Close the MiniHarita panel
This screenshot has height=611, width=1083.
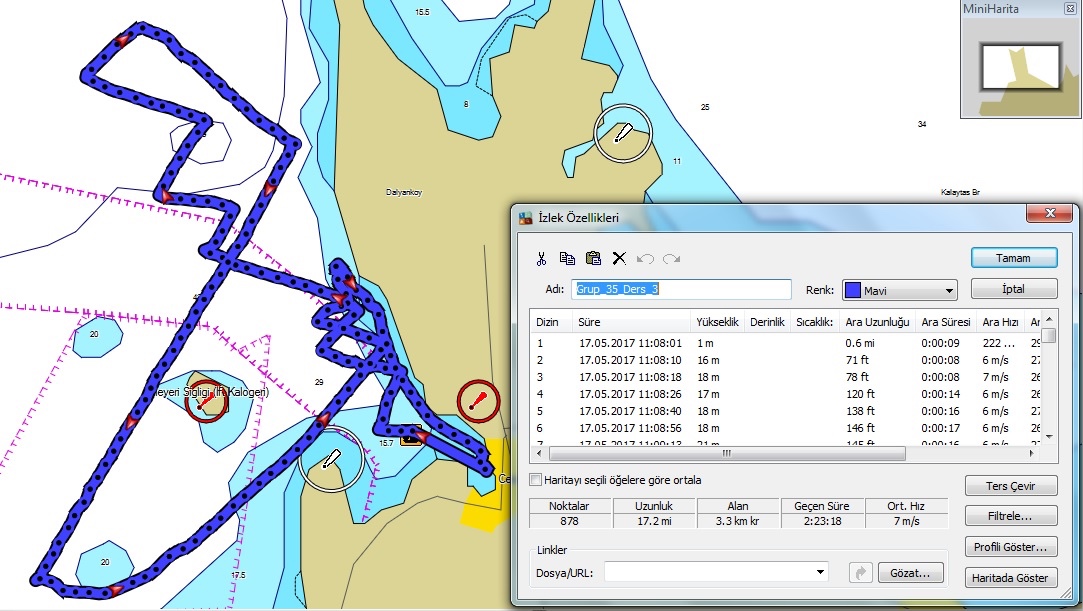coord(1070,9)
